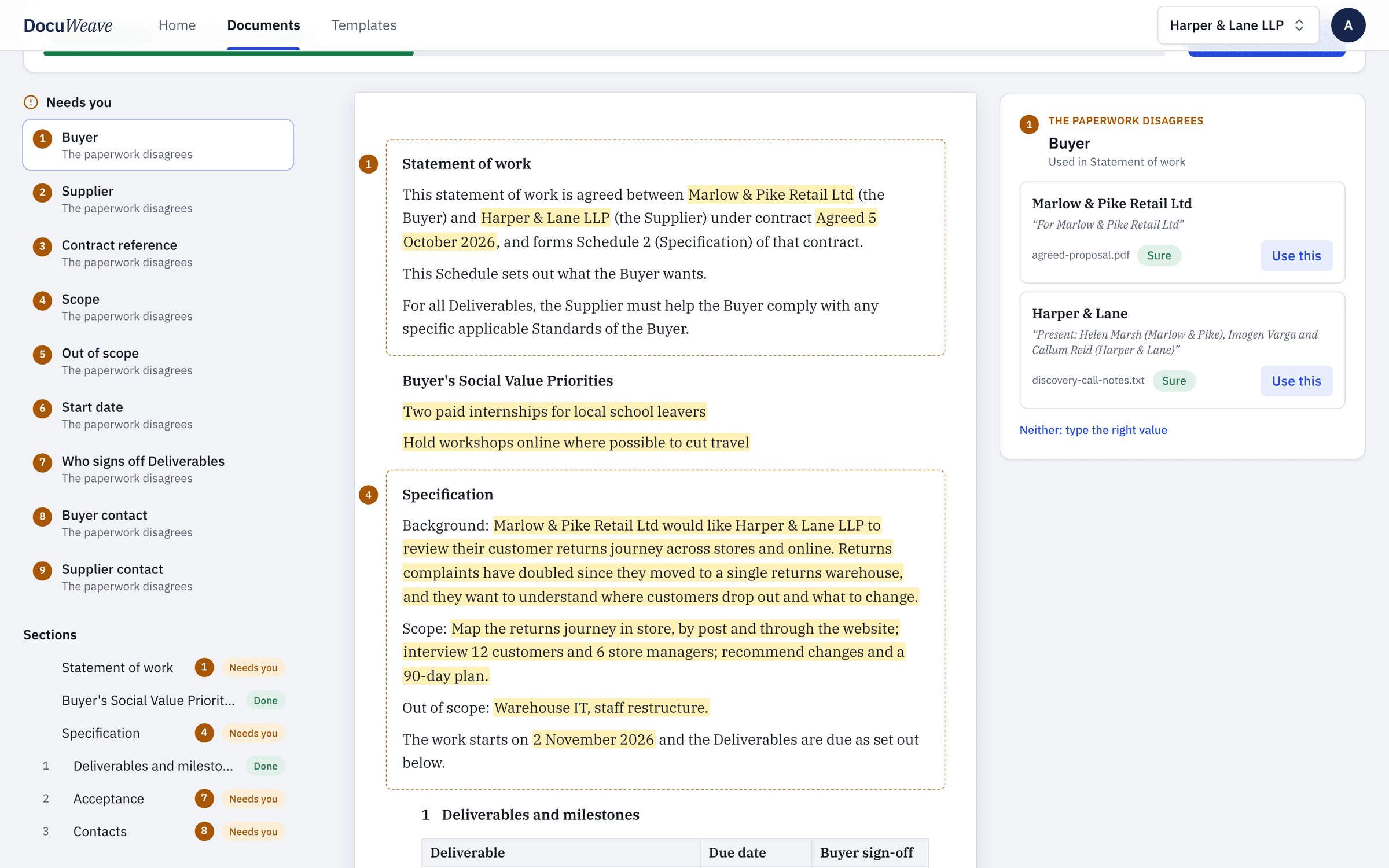Select issue badge 1 beside Statement of work heading
This screenshot has height=868, width=1389.
tap(368, 164)
